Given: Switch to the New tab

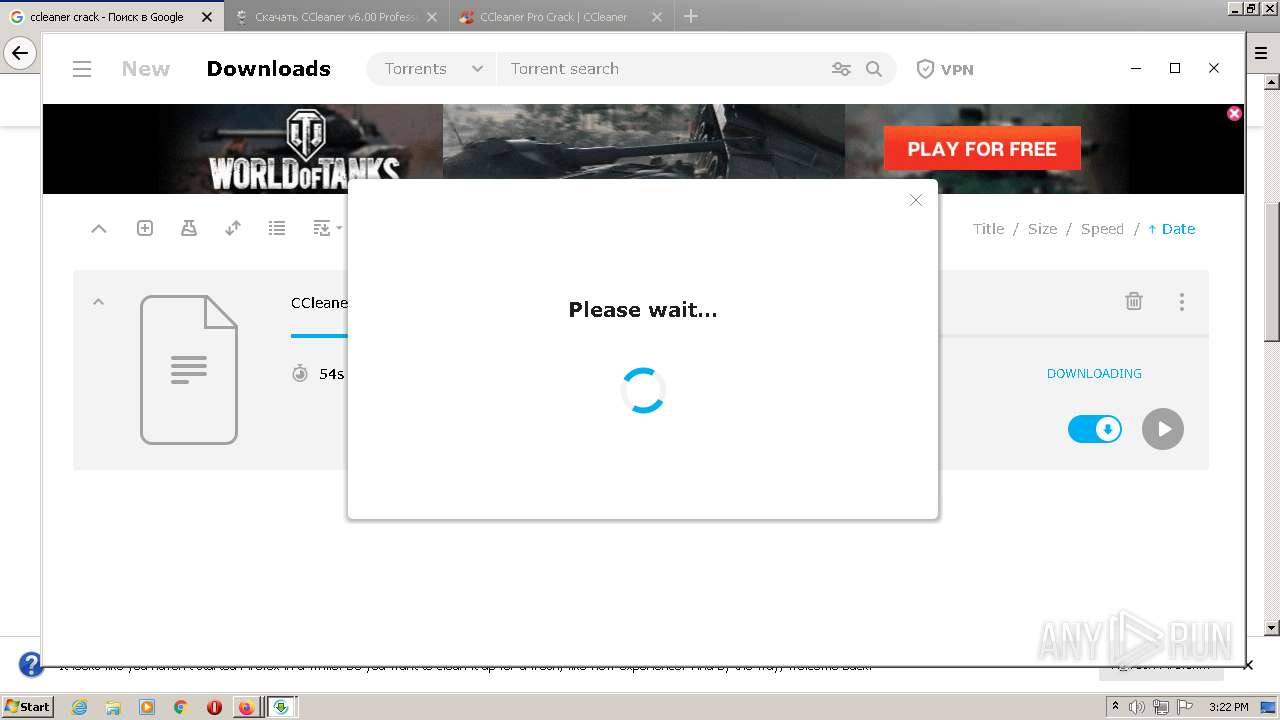Looking at the screenshot, I should [x=146, y=69].
